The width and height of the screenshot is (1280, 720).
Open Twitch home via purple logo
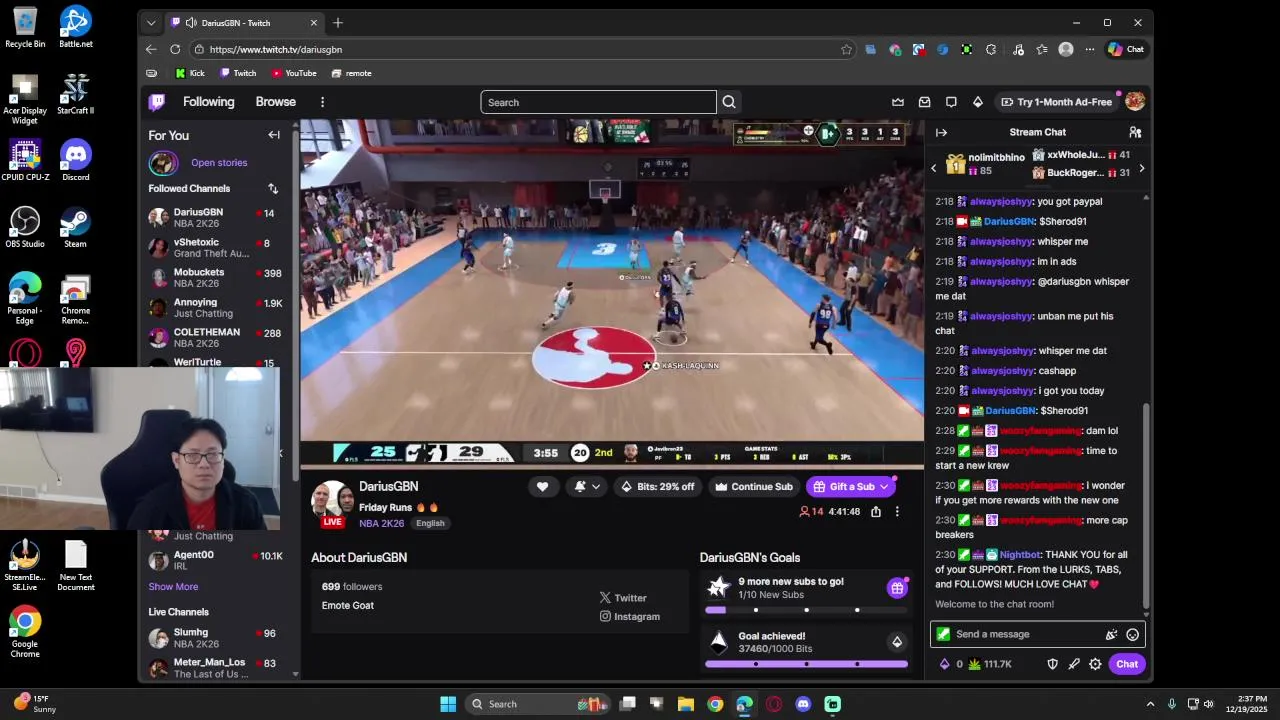point(157,102)
